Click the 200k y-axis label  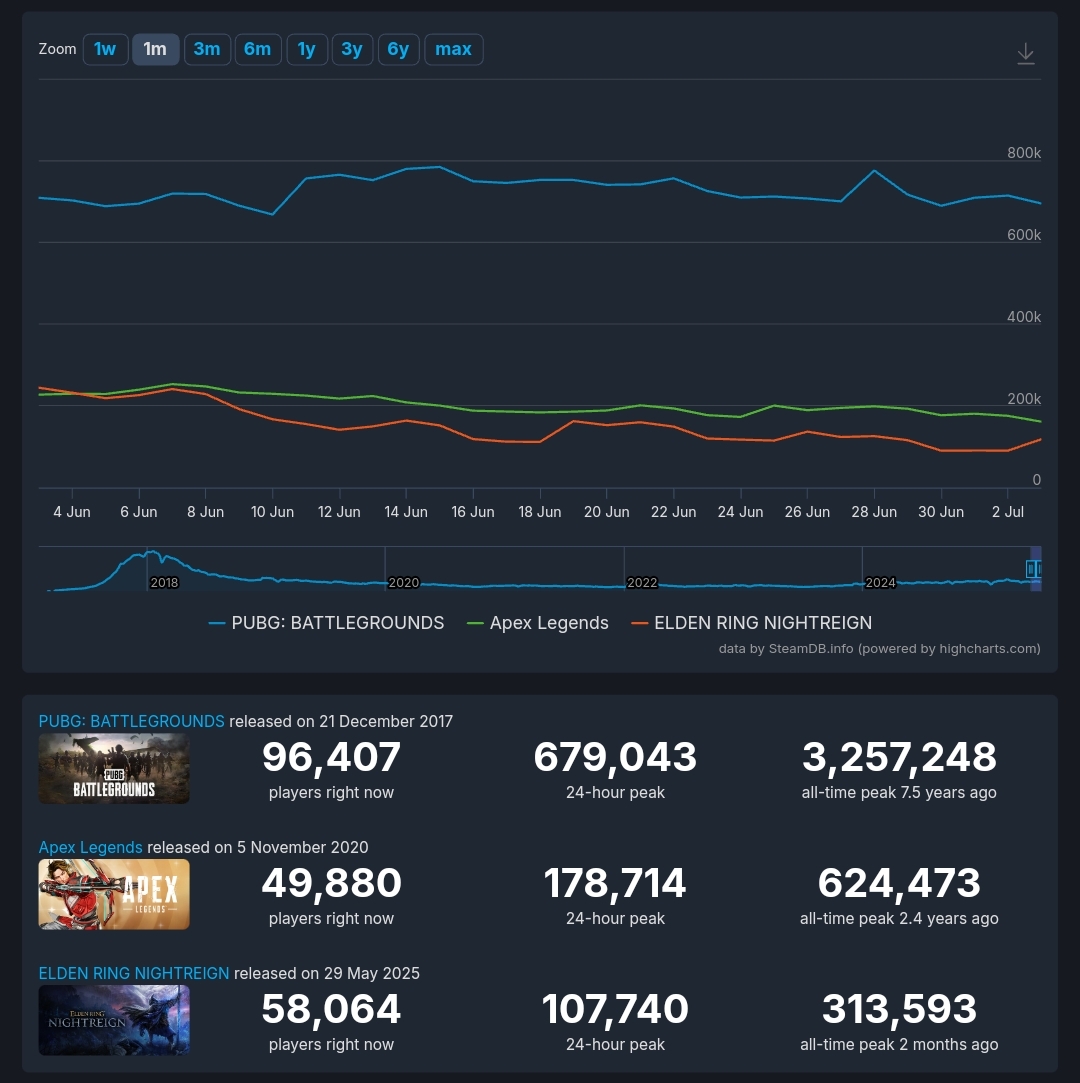(1024, 399)
